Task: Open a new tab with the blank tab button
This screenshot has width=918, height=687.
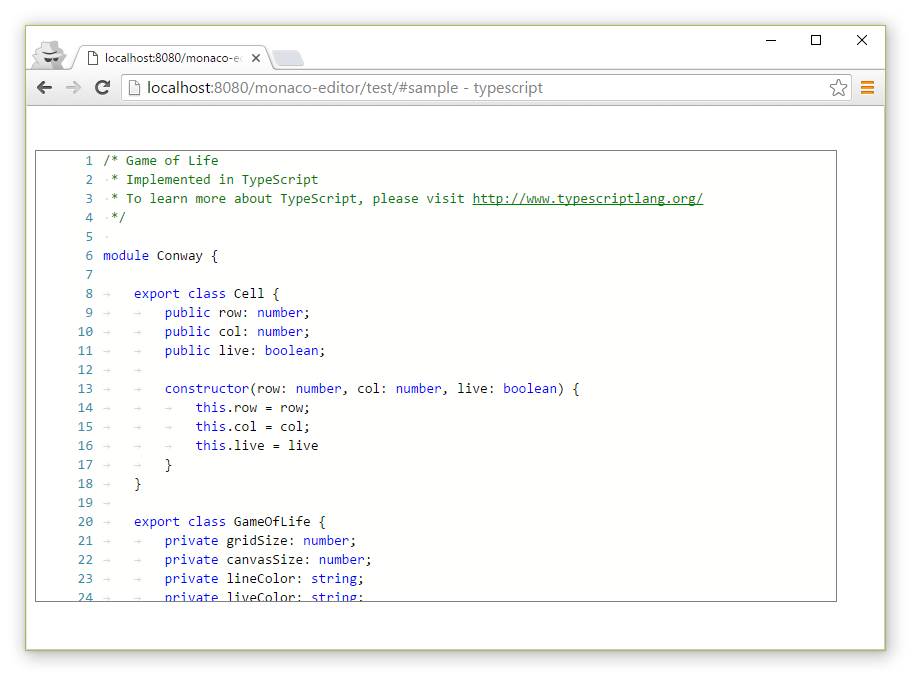Action: tap(287, 58)
